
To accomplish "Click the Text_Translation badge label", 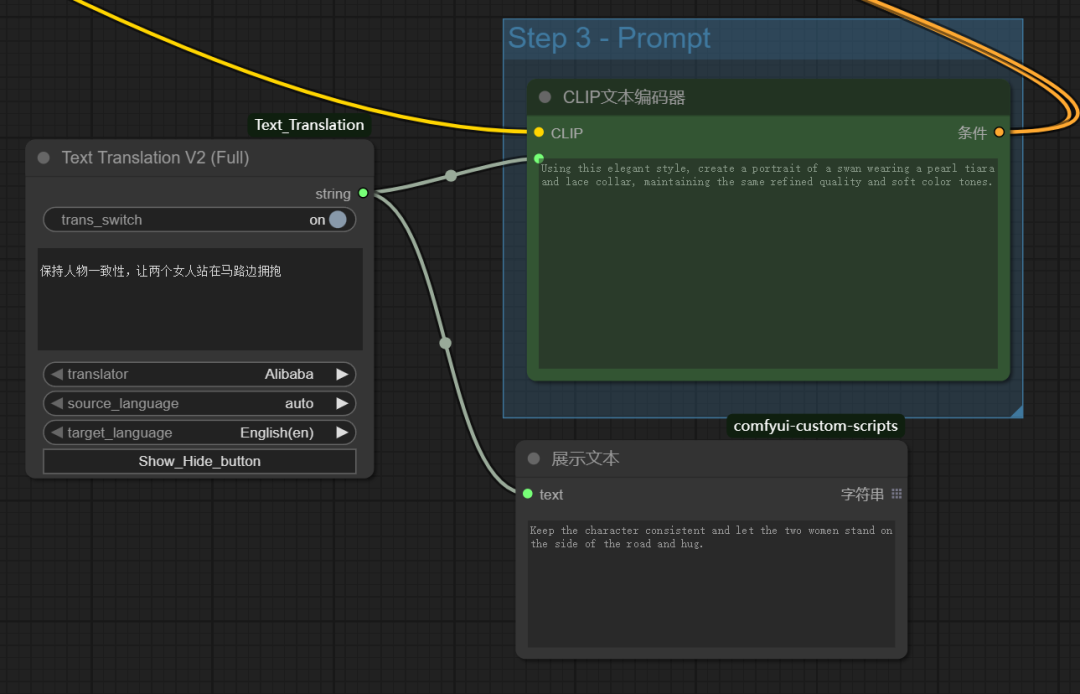I will [309, 125].
